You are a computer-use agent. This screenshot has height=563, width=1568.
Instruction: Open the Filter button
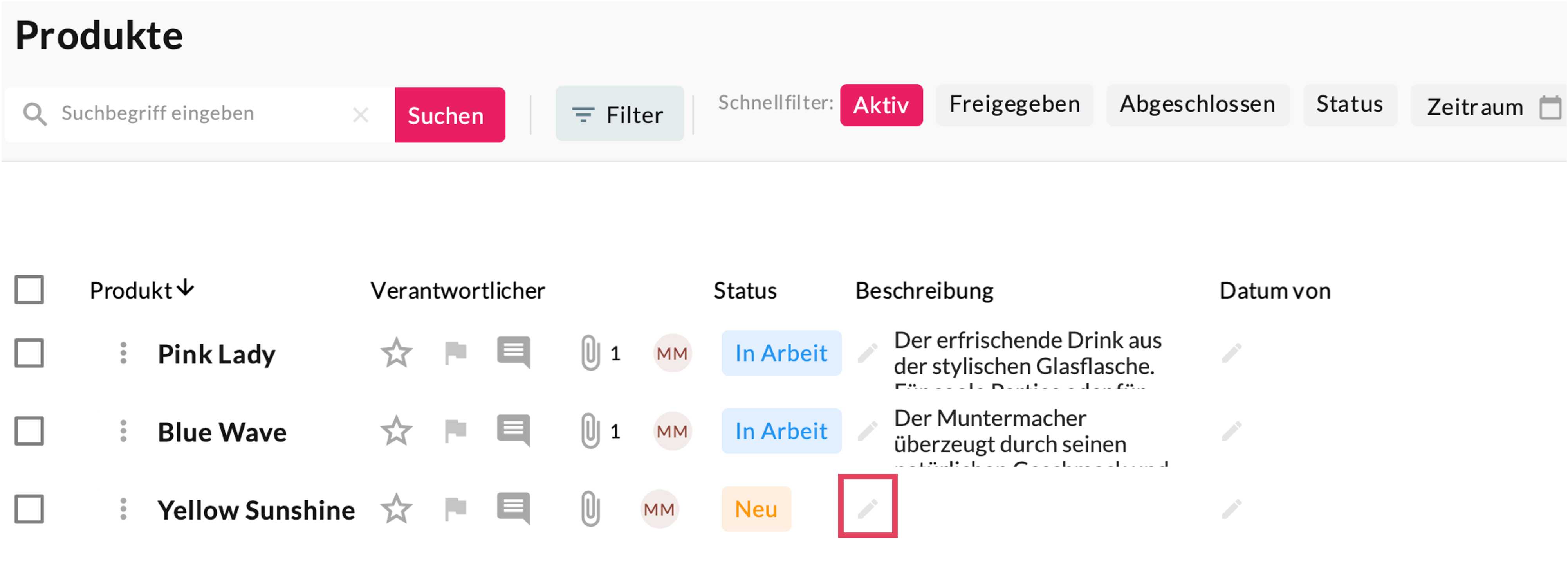[x=619, y=114]
